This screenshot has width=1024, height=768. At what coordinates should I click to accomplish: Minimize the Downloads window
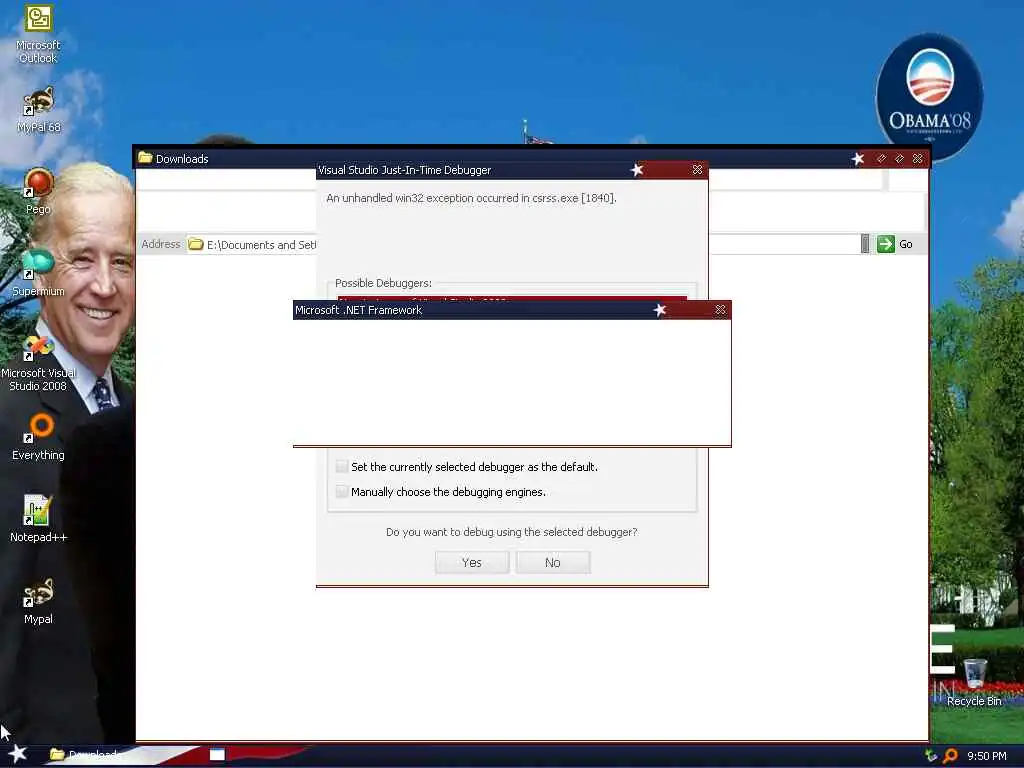(x=881, y=159)
